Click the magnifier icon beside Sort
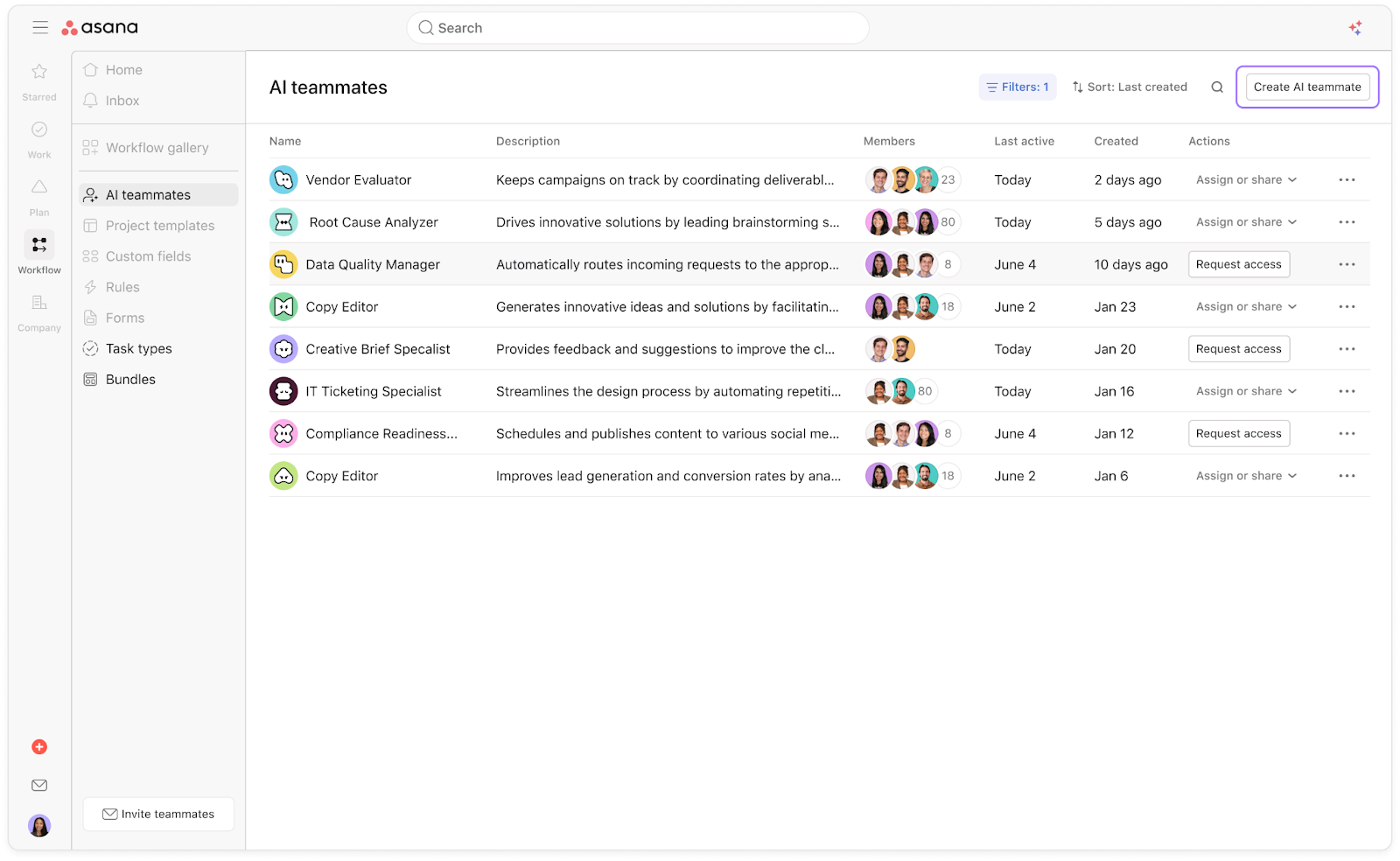 click(x=1216, y=87)
